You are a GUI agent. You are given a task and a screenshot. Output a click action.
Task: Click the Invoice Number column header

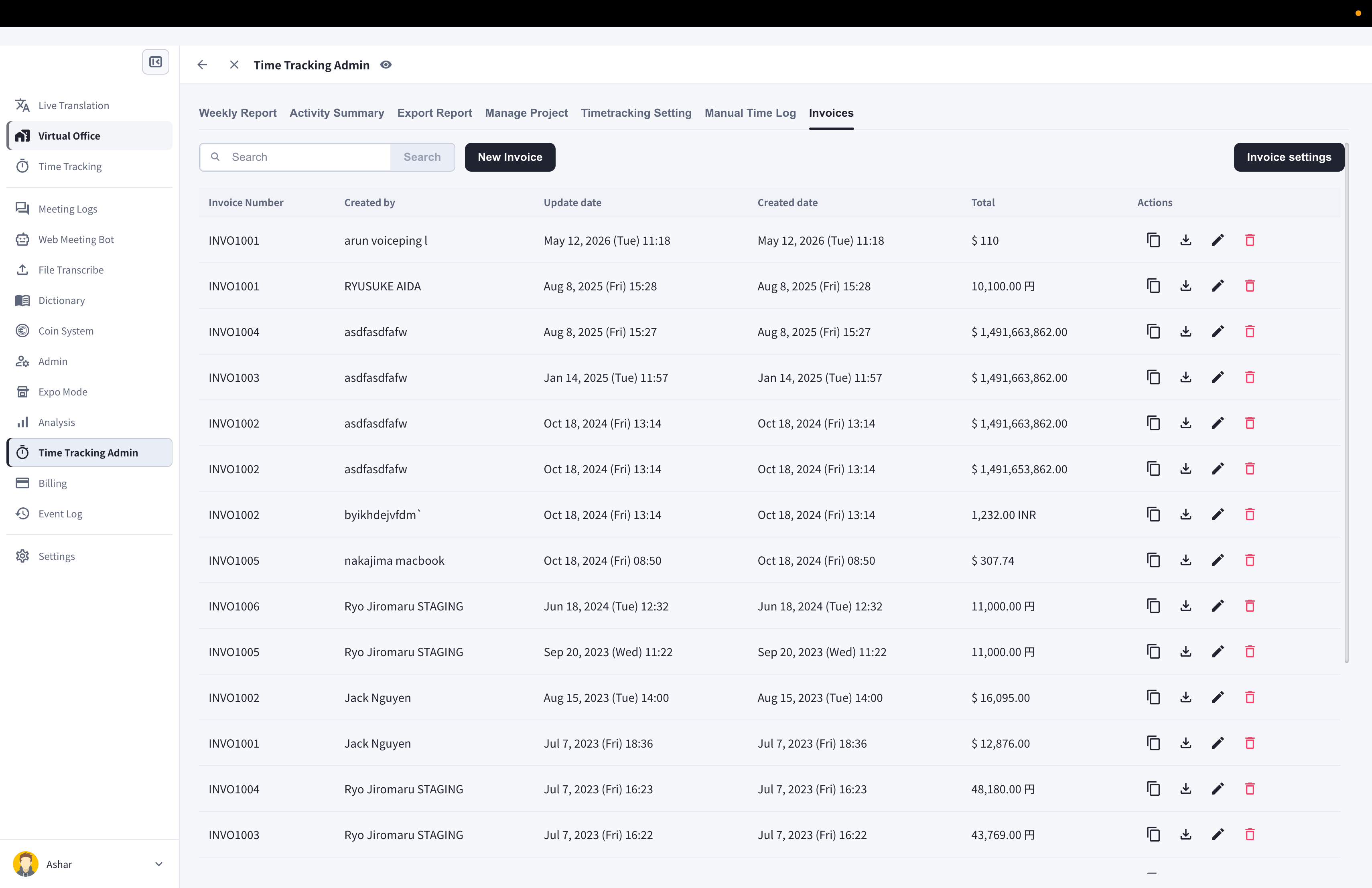tap(246, 202)
